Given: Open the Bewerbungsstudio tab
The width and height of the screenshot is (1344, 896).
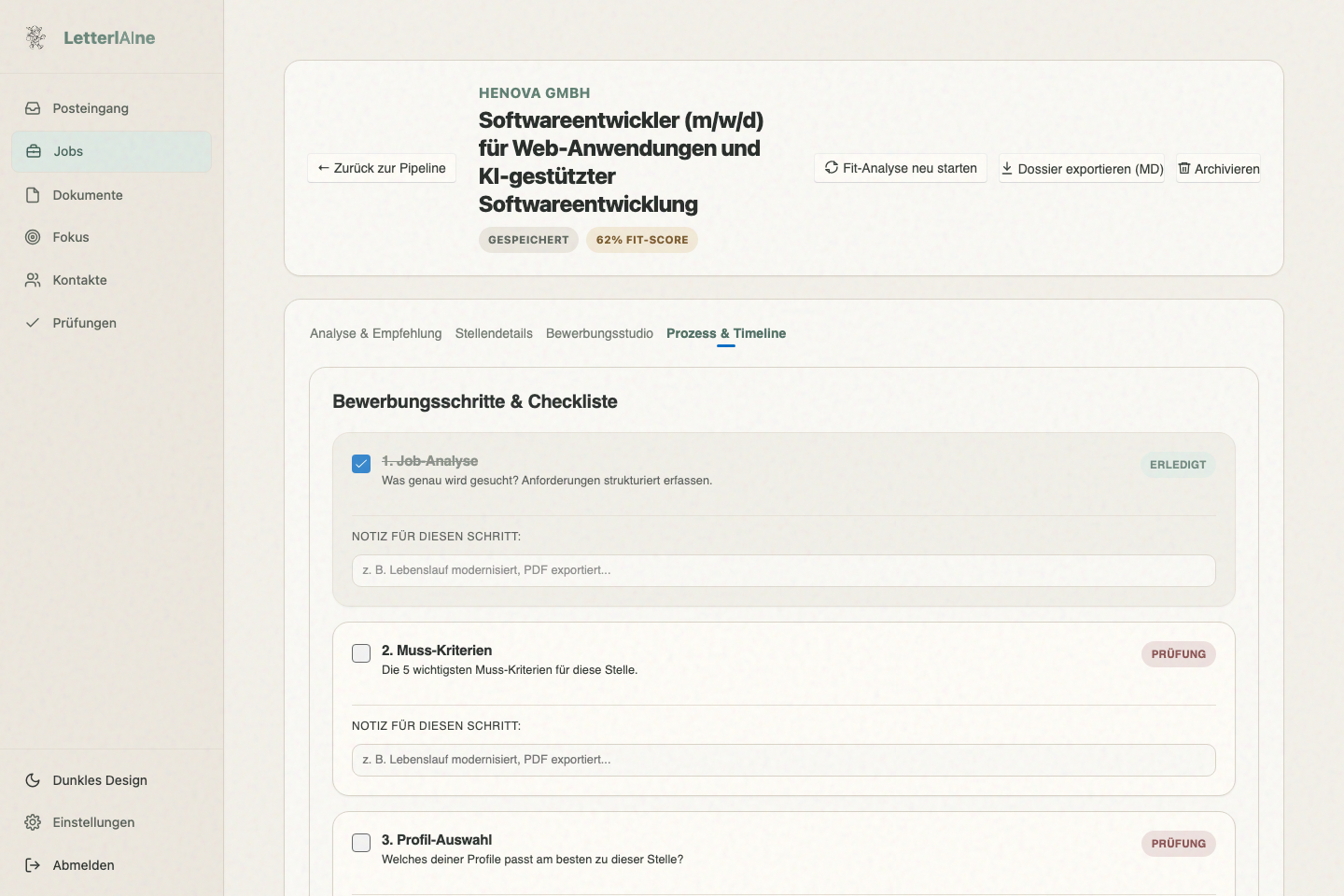Looking at the screenshot, I should tap(599, 333).
